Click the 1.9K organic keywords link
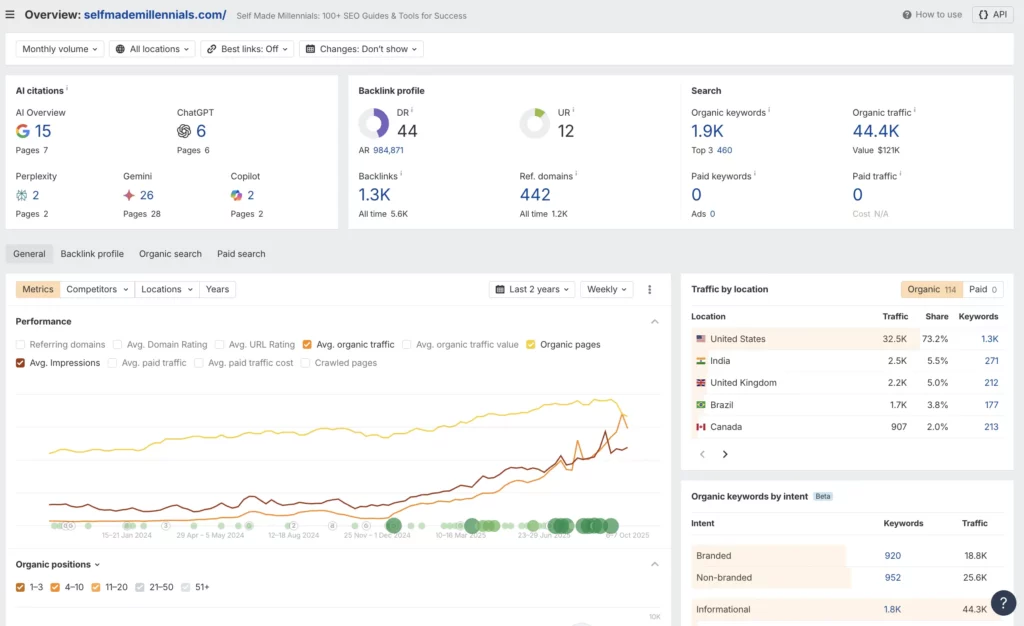This screenshot has height=626, width=1024. [706, 131]
